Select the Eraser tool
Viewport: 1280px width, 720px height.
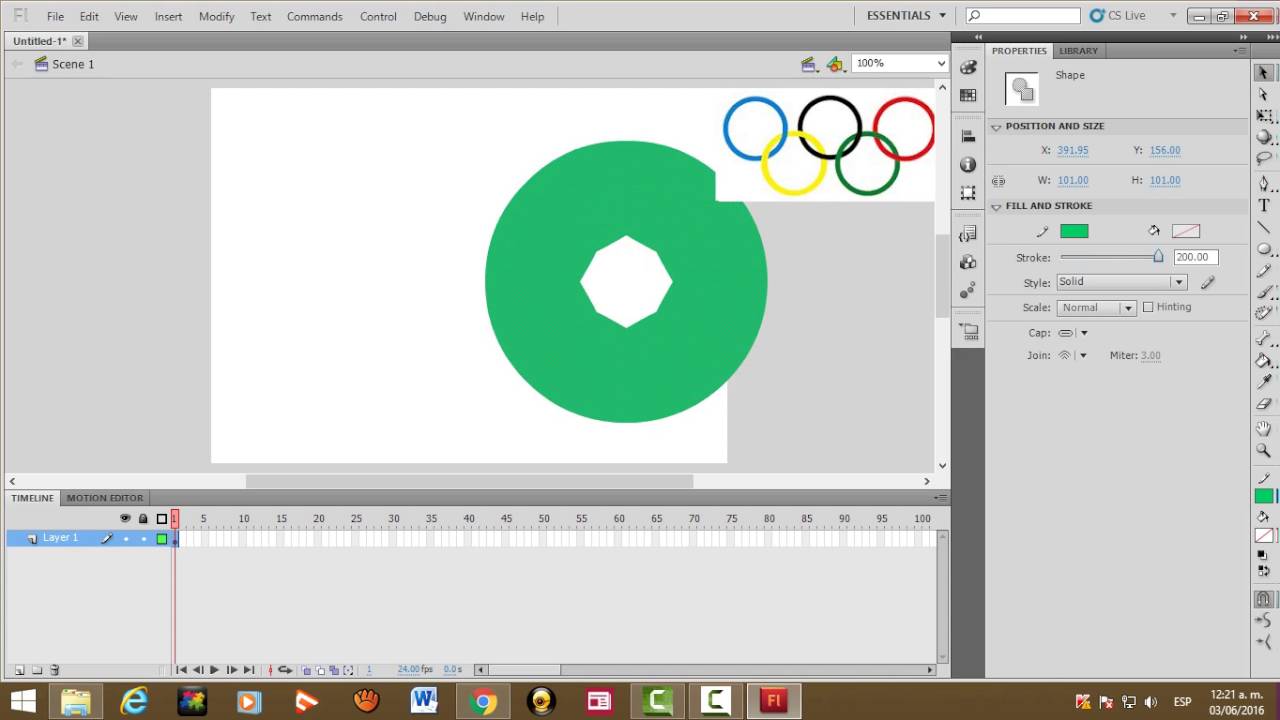1264,404
